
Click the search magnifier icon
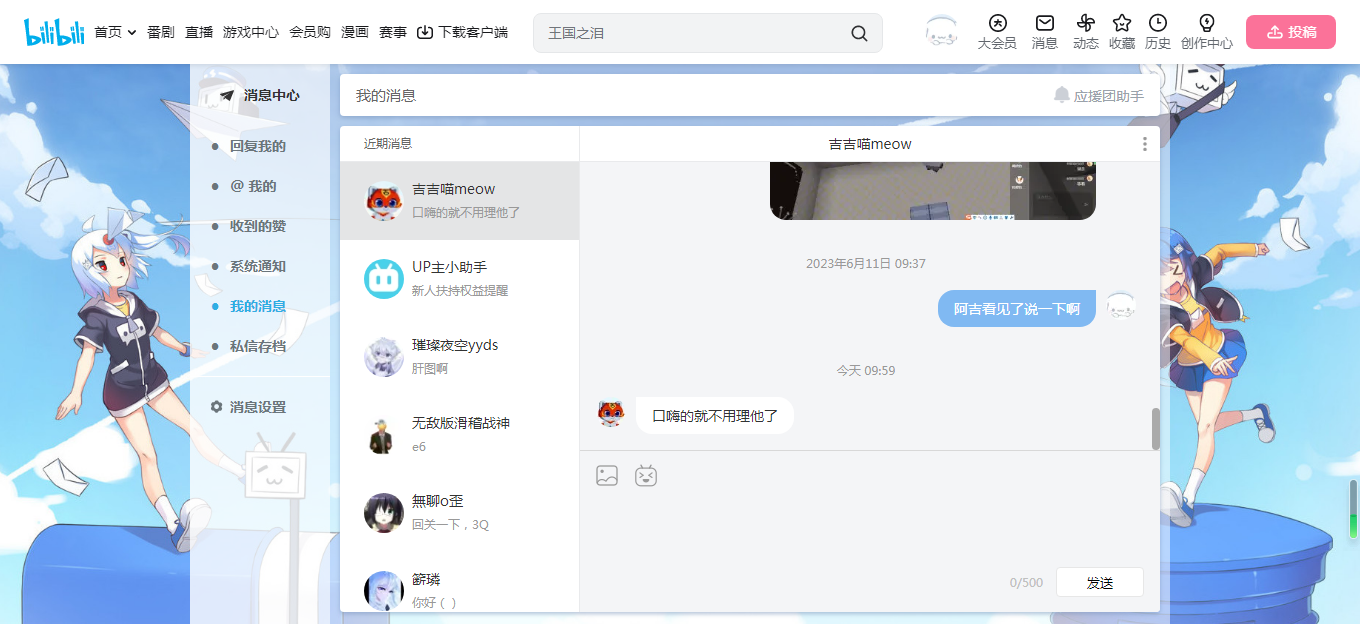(859, 33)
